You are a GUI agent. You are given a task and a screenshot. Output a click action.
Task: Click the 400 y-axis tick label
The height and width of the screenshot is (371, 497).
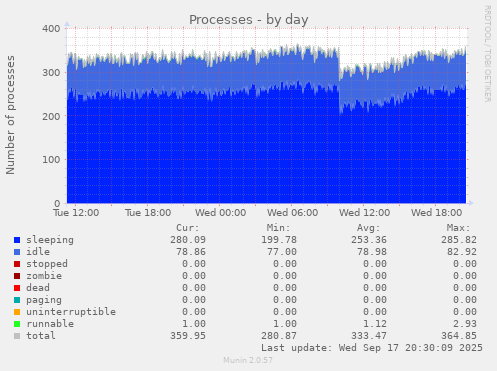coord(51,29)
